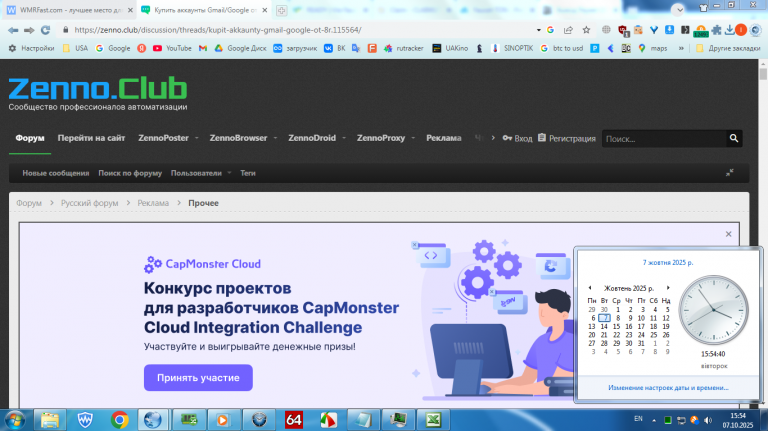Bookmark this page with the star icon

tap(586, 30)
